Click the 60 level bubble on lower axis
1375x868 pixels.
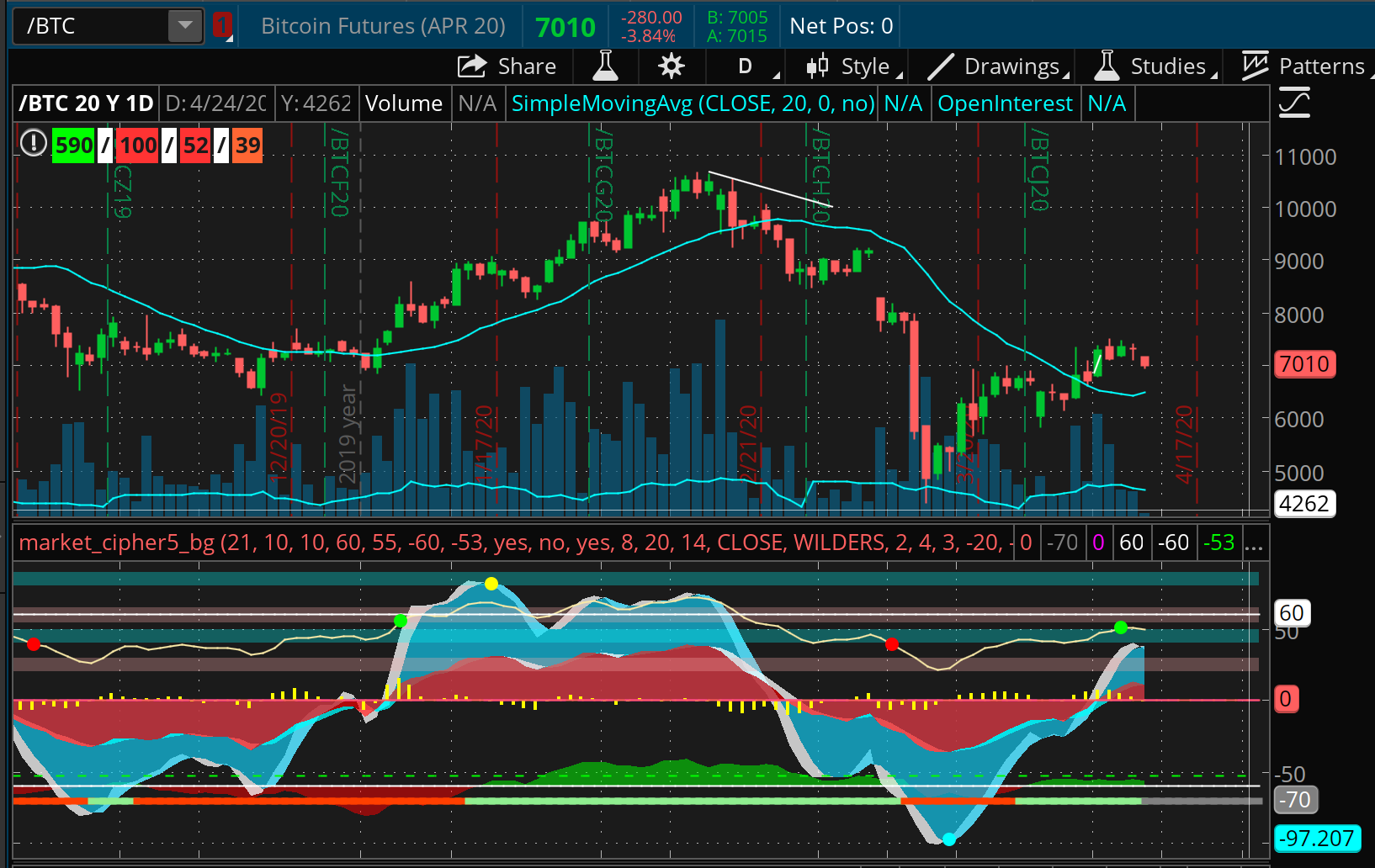click(x=1292, y=612)
